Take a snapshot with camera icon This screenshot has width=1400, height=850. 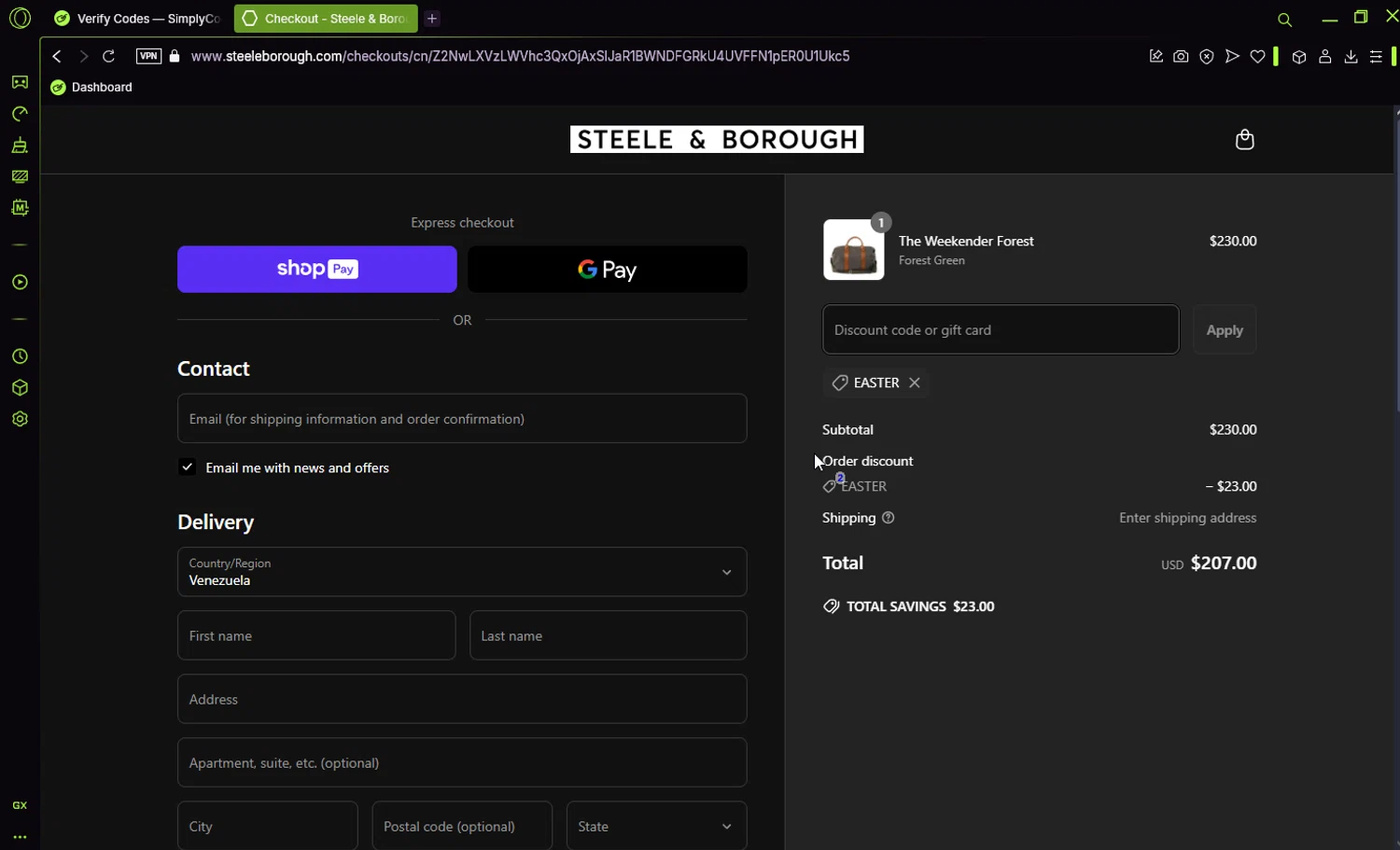pos(1181,56)
